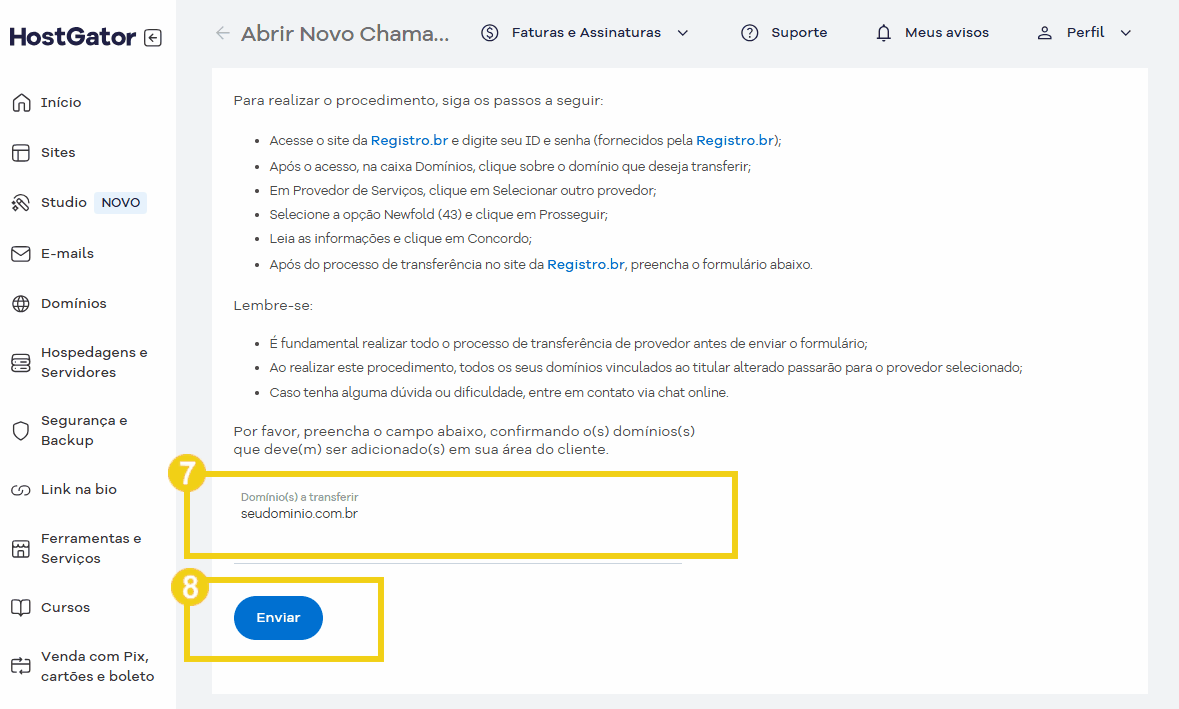Click the Sites layout icon

point(21,153)
